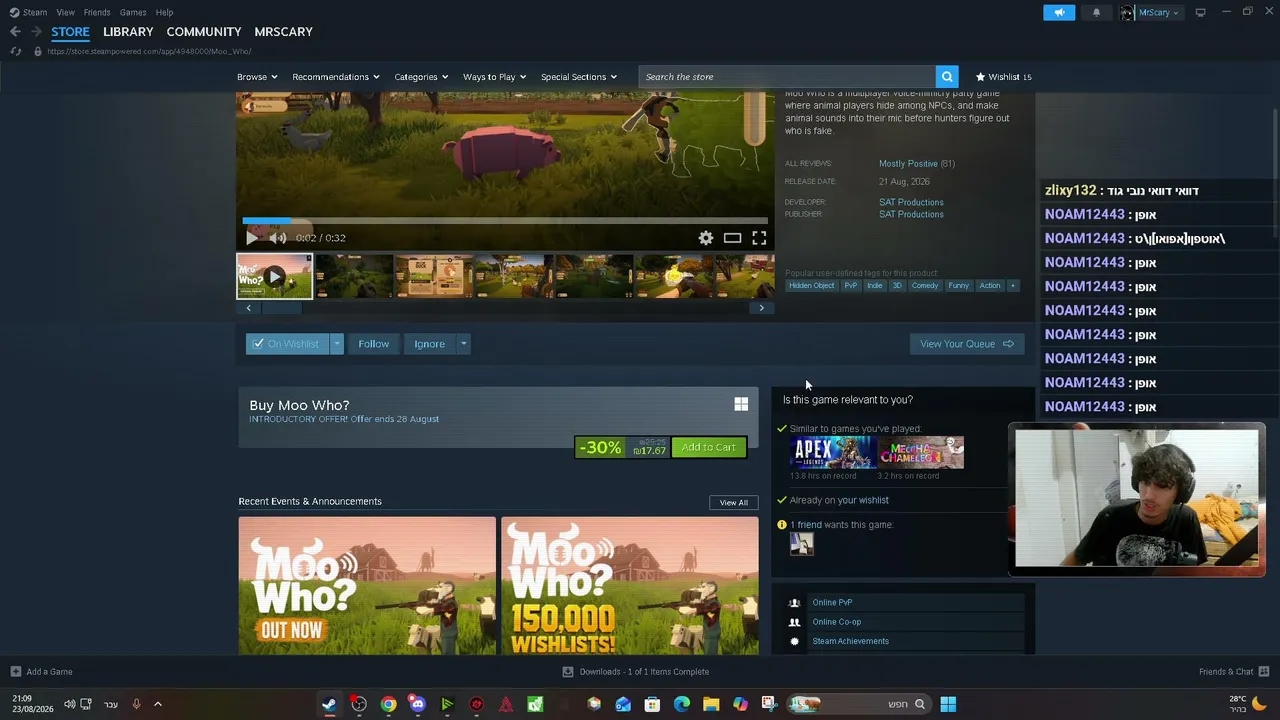Seek within the trailer progress bar

[x=504, y=220]
